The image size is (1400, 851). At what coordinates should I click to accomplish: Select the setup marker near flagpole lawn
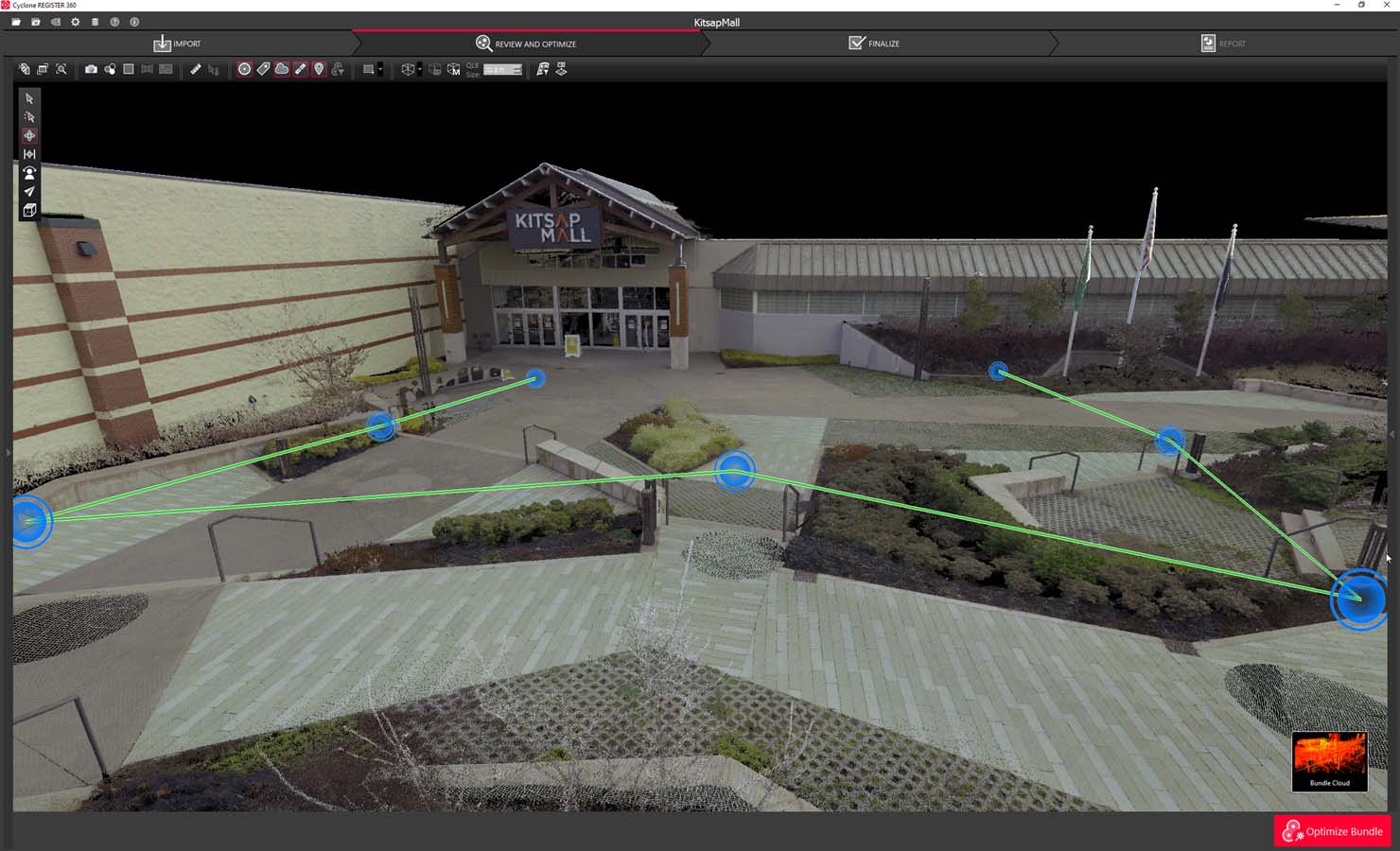998,372
